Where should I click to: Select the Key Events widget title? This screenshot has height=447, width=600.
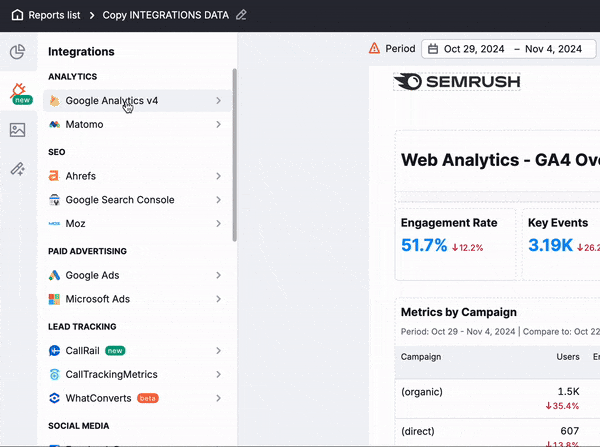point(558,223)
